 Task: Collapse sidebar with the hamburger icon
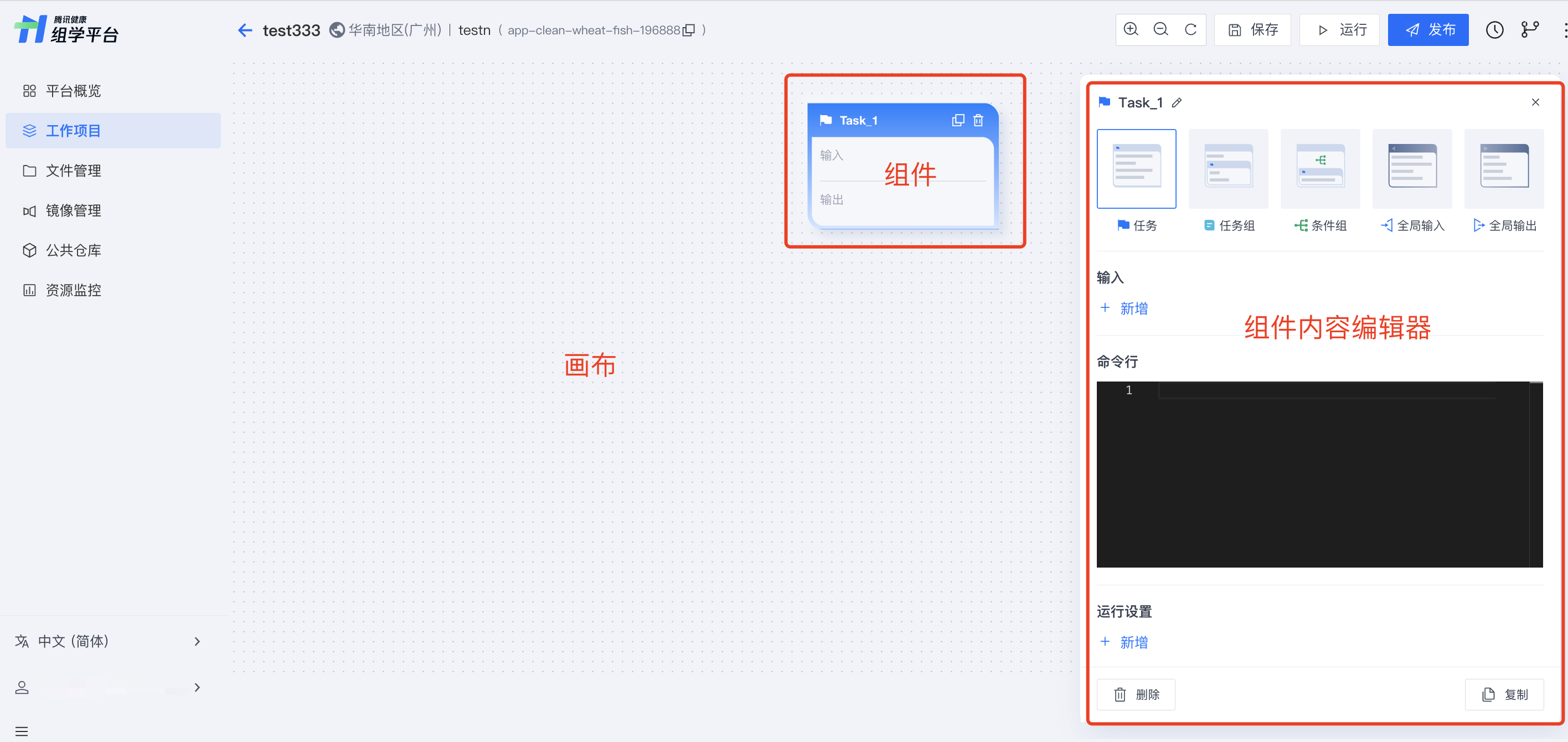22,731
